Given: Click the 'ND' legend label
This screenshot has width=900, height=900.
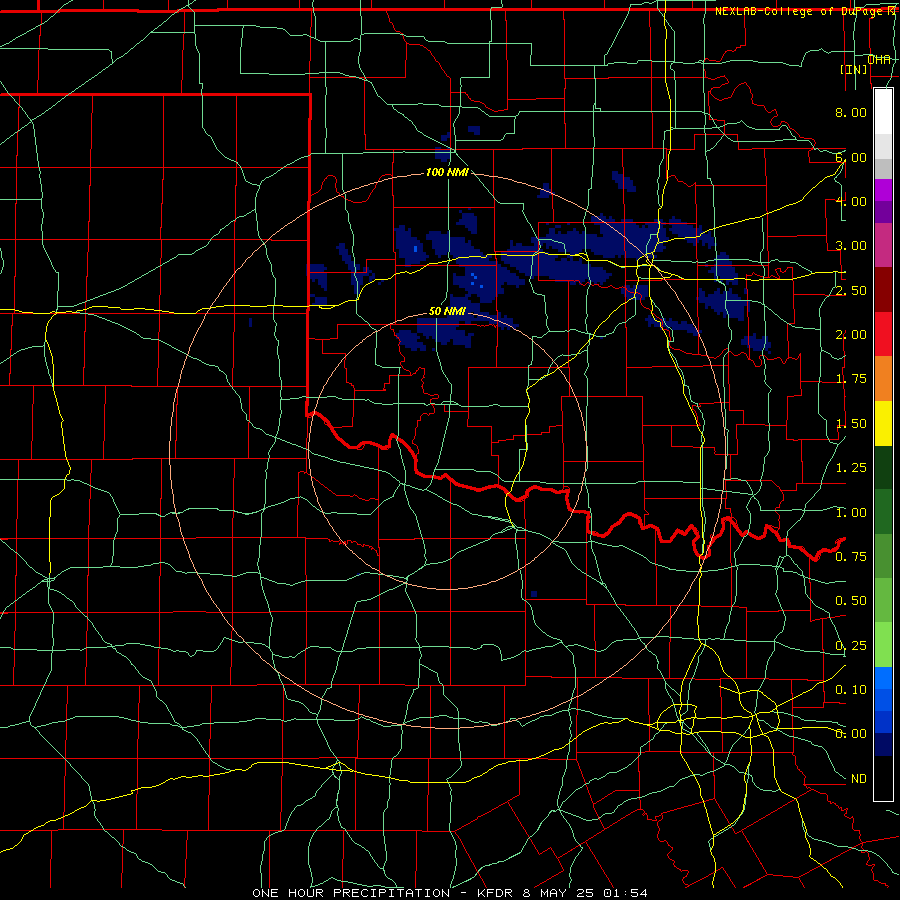Looking at the screenshot, I should pos(859,779).
